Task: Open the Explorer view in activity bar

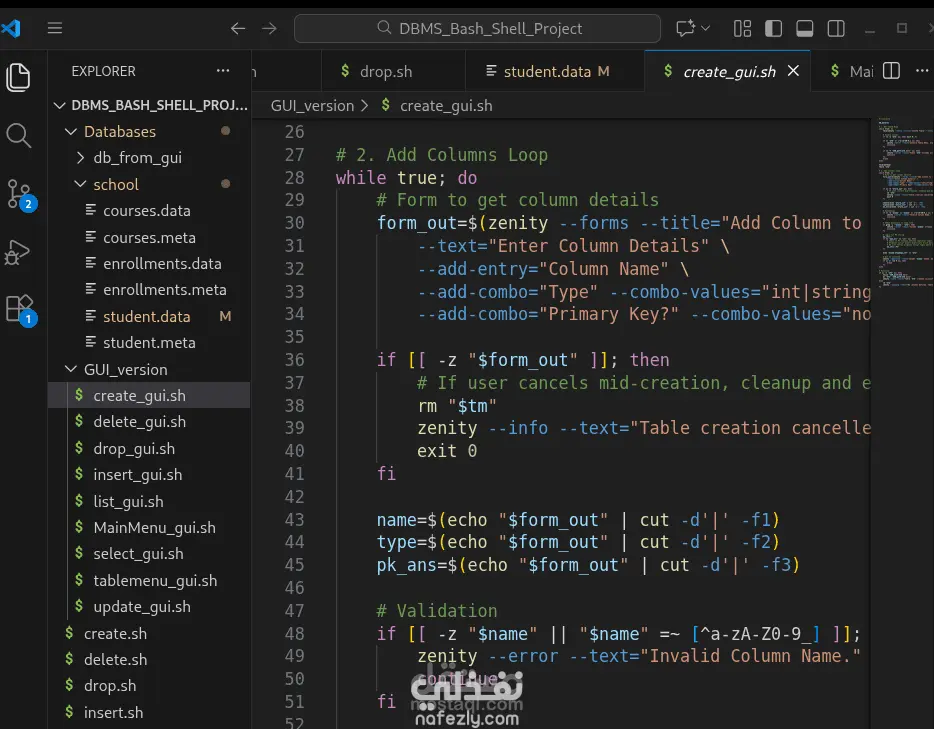Action: pos(19,77)
